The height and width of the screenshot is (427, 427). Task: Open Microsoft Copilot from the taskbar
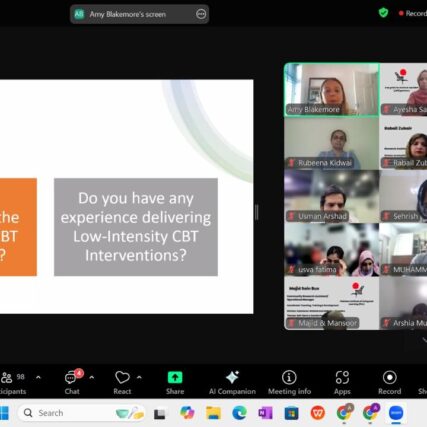tap(187, 413)
